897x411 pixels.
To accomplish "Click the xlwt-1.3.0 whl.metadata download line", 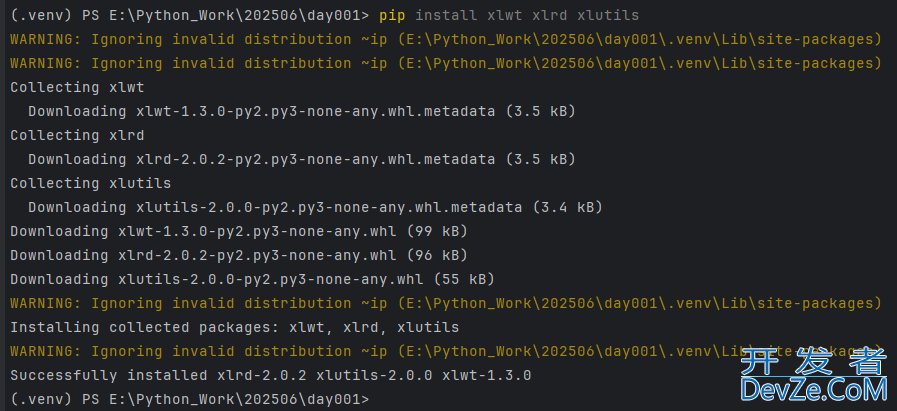I will [300, 111].
